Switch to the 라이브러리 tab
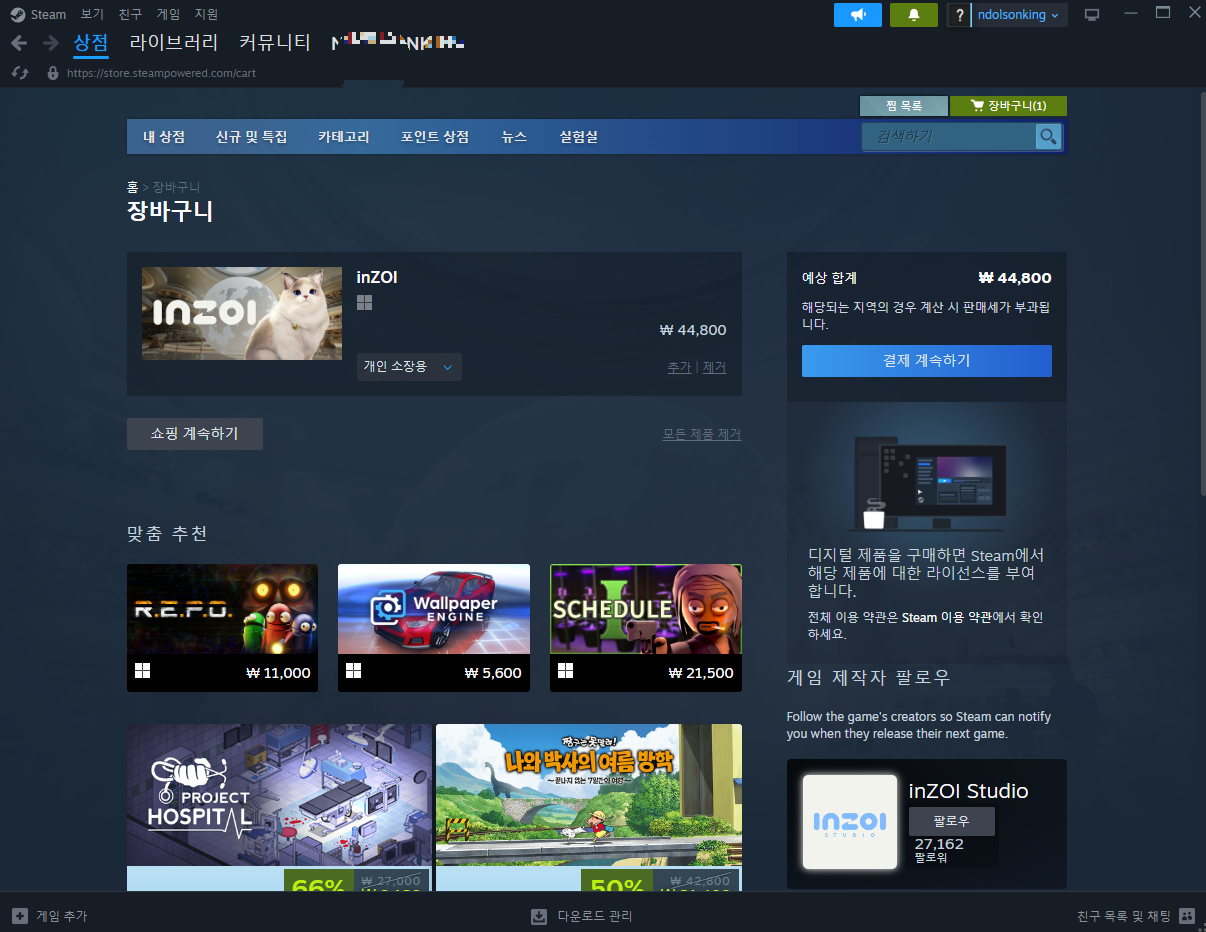 tap(174, 43)
